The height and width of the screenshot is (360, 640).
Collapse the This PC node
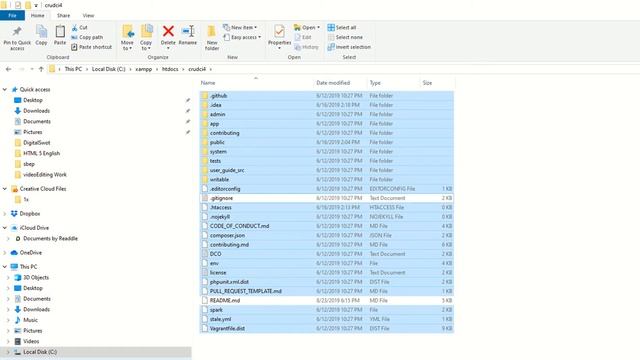tap(5, 267)
